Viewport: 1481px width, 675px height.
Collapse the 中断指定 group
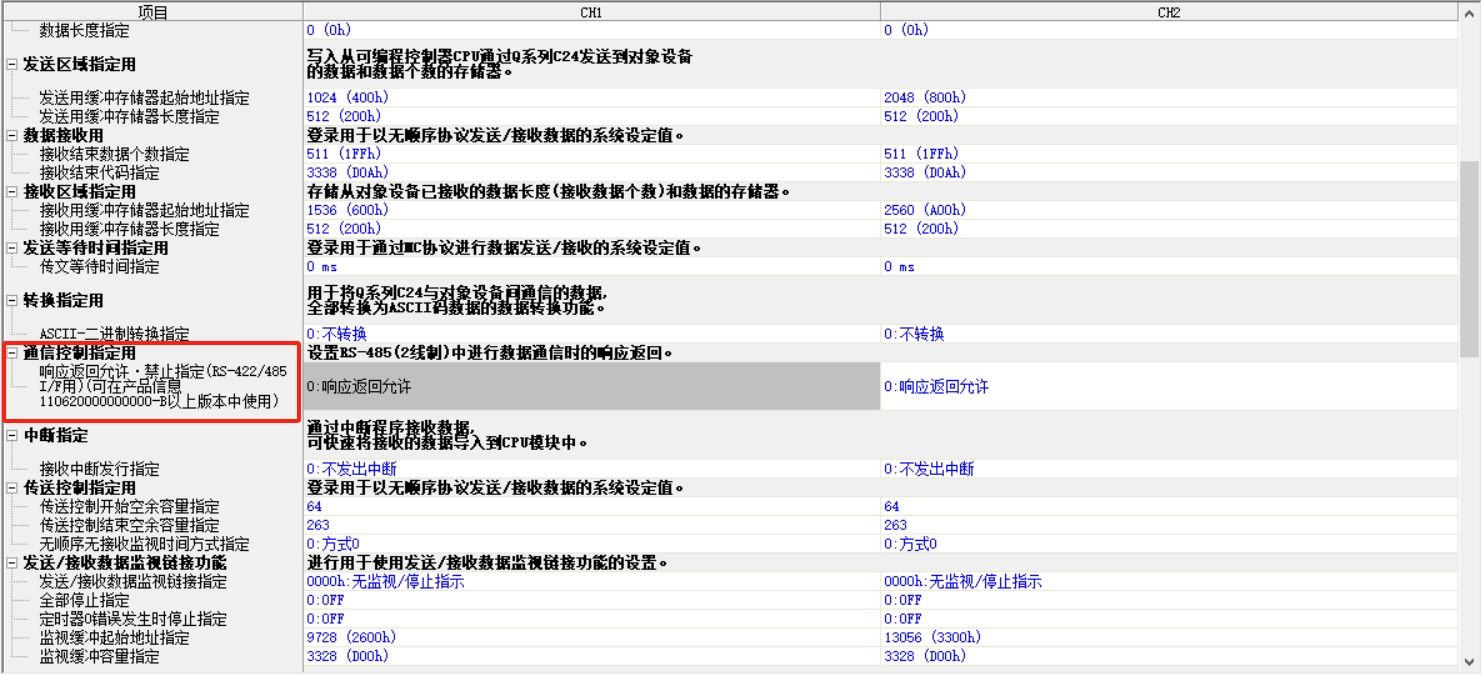12,436
